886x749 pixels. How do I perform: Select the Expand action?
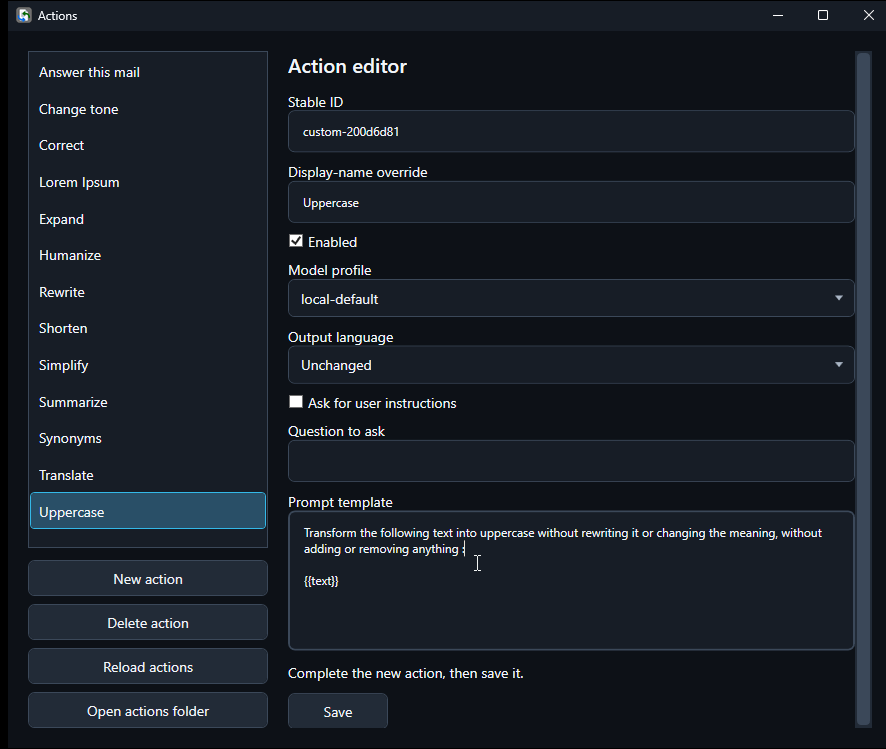click(x=147, y=219)
